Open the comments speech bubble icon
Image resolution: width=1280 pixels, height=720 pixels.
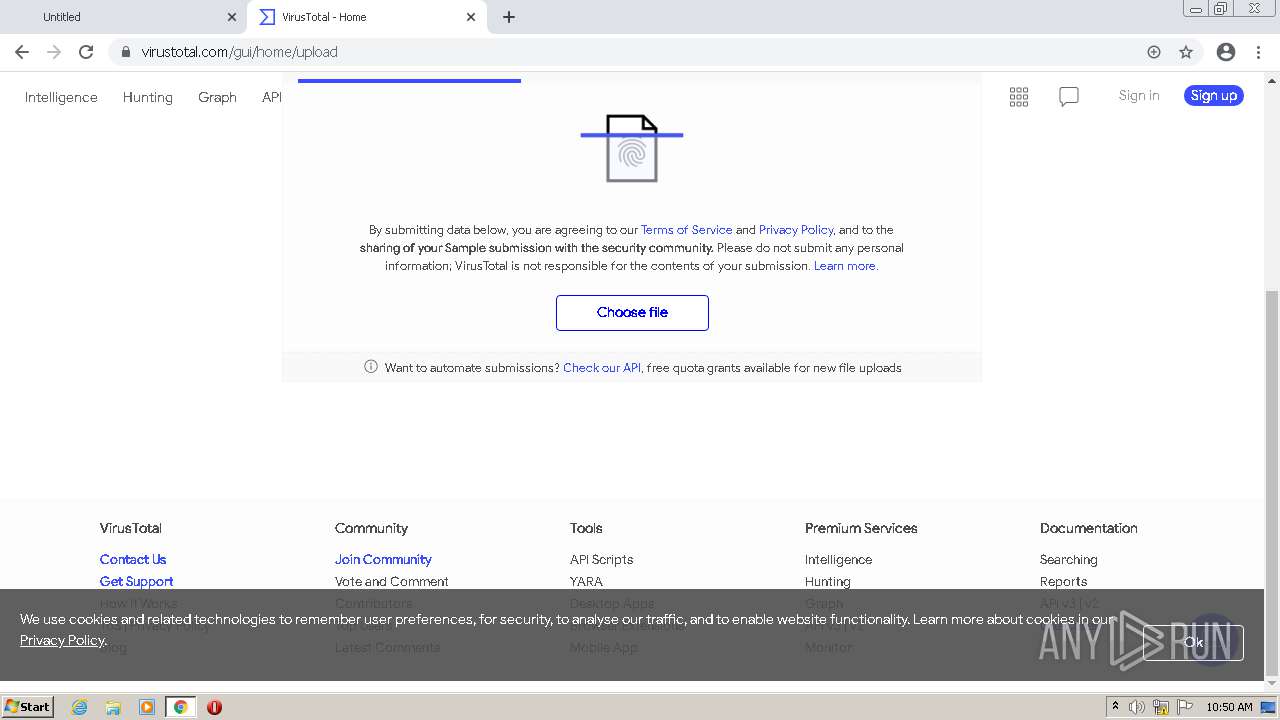coord(1069,97)
